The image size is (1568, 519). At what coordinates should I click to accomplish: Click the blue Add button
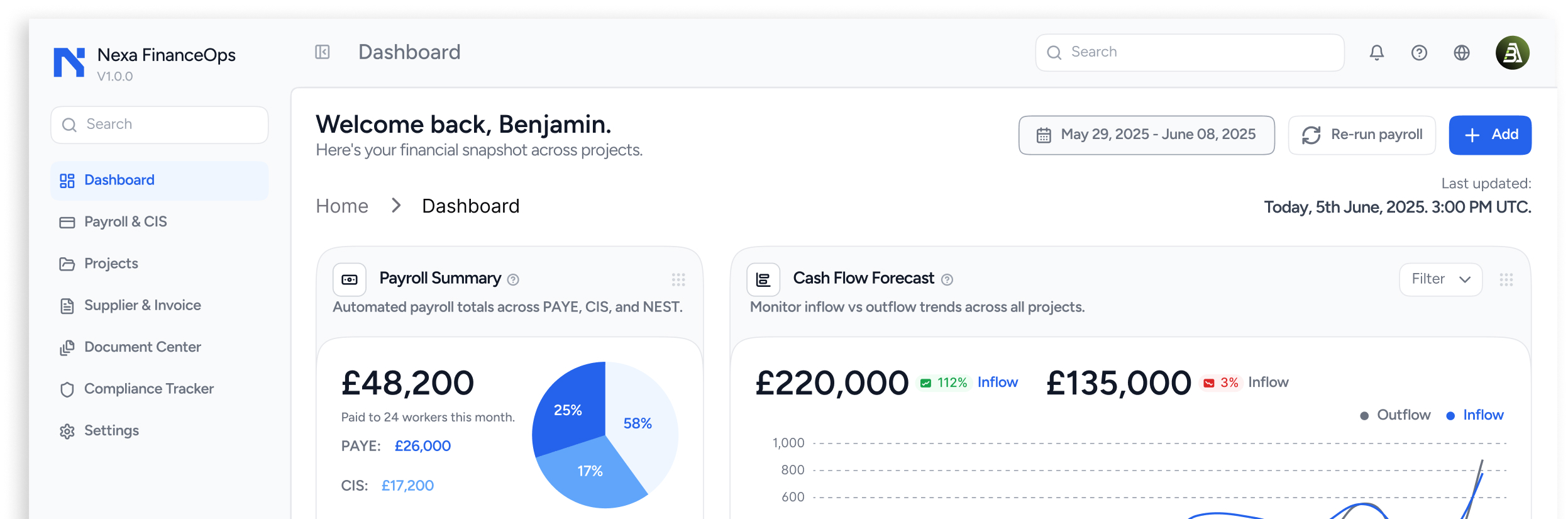(x=1490, y=135)
